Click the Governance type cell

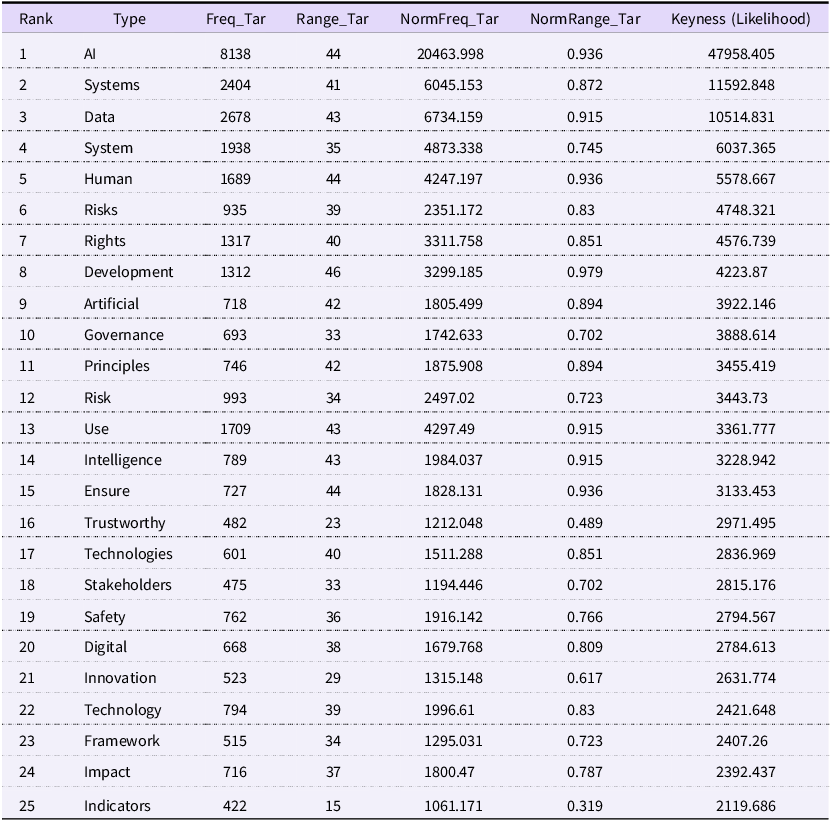tap(124, 335)
